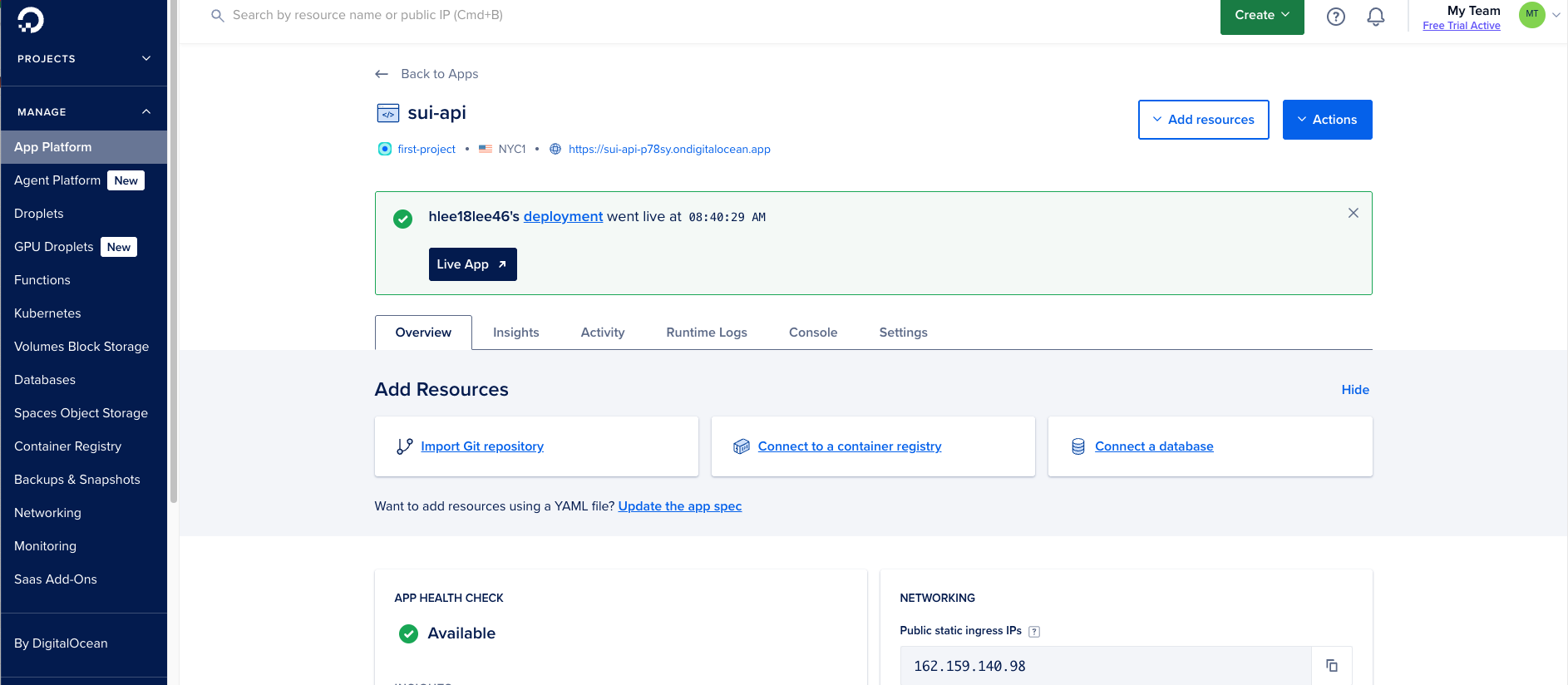
Task: Click Free Trial Active link
Action: [1462, 26]
